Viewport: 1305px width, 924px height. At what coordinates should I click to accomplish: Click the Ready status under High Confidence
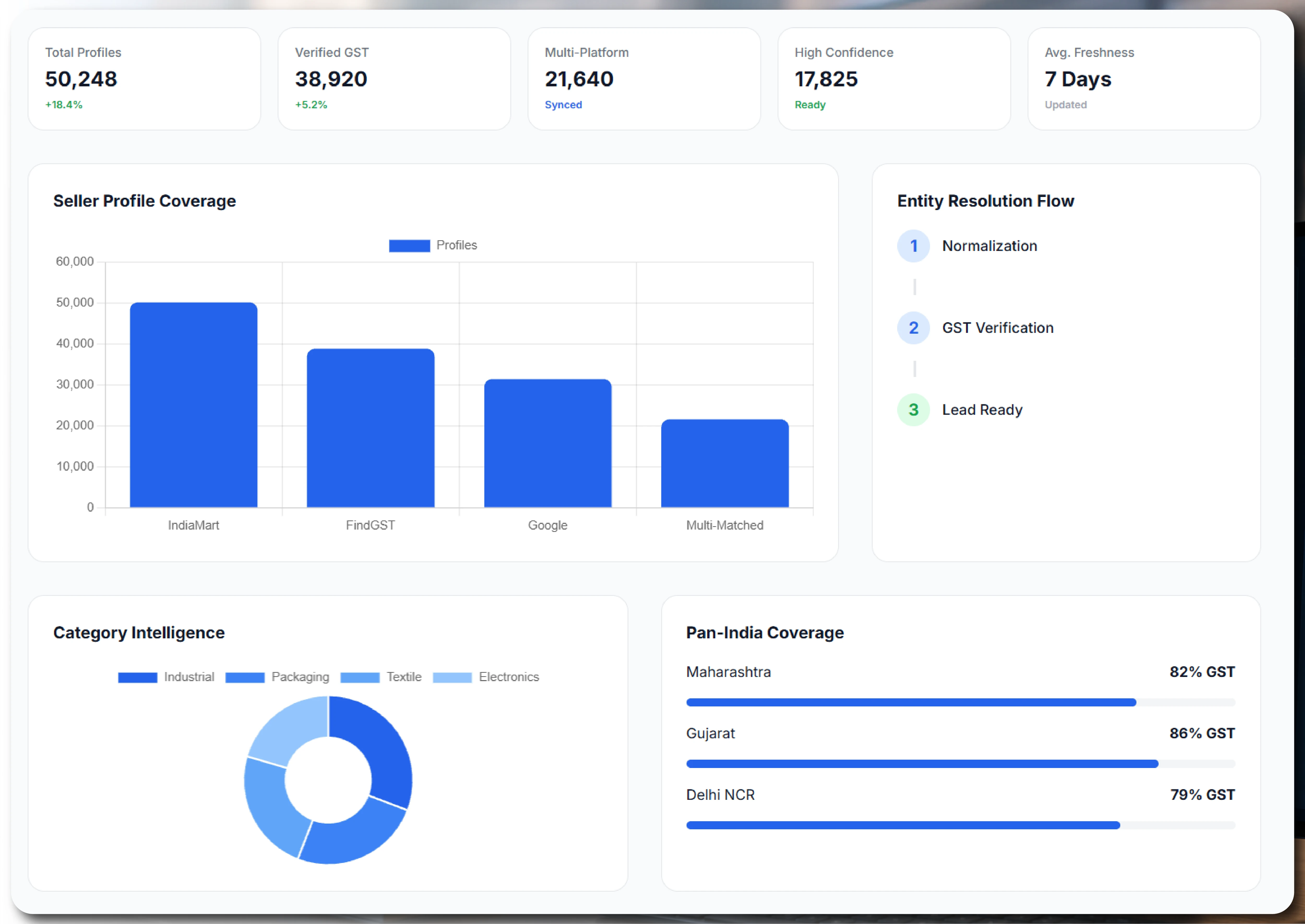(x=810, y=105)
